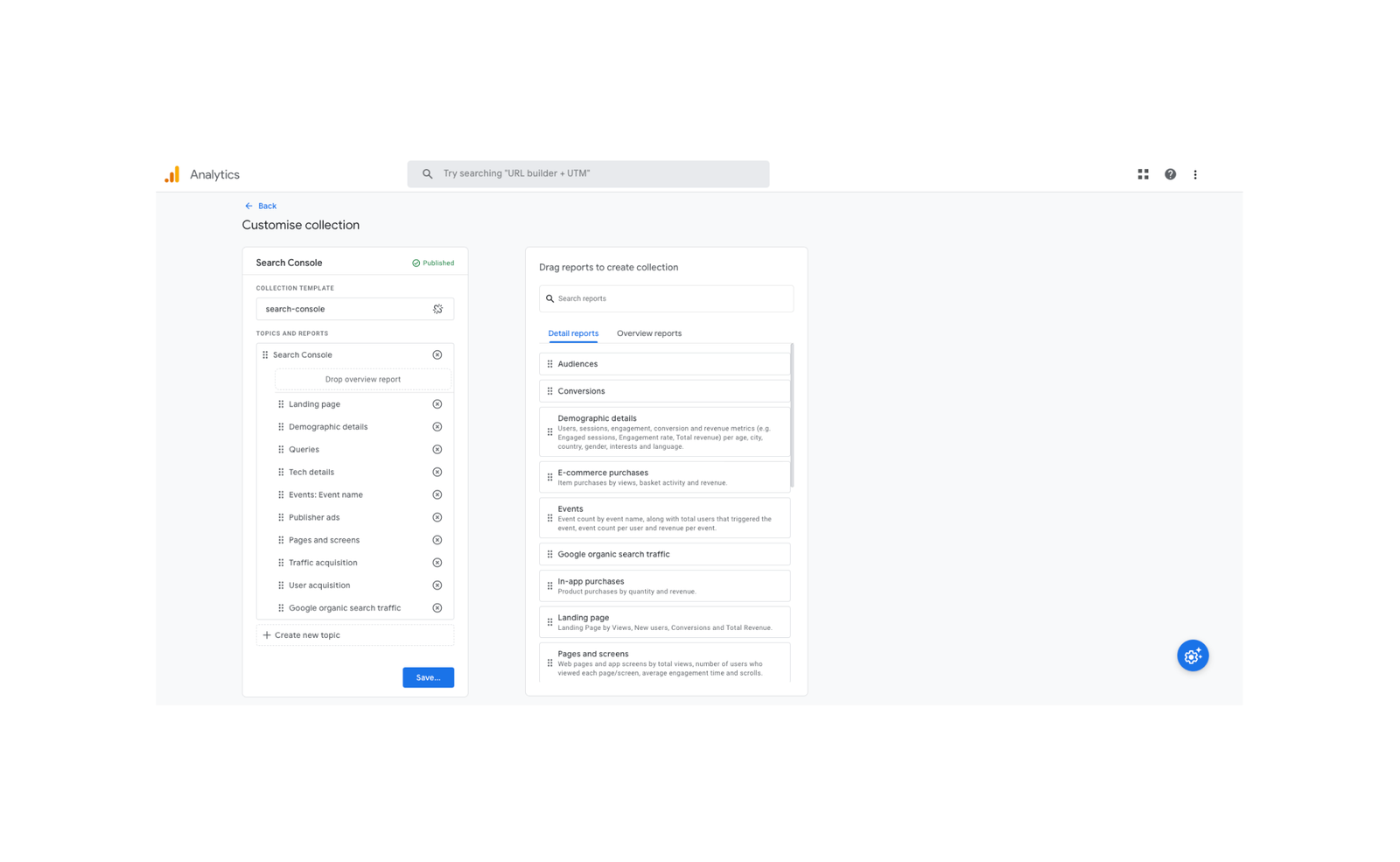Image resolution: width=1400 pixels, height=862 pixels.
Task: Select the 'Traffic acquisition' row text
Action: tap(323, 563)
